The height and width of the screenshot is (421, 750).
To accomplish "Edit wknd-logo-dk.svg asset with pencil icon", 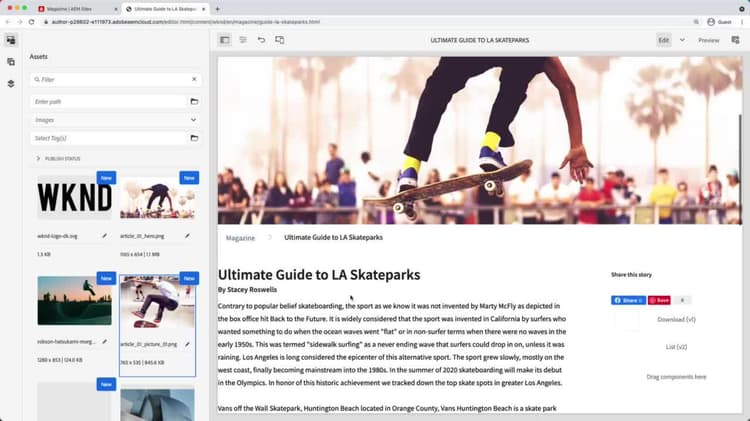I will [x=104, y=236].
